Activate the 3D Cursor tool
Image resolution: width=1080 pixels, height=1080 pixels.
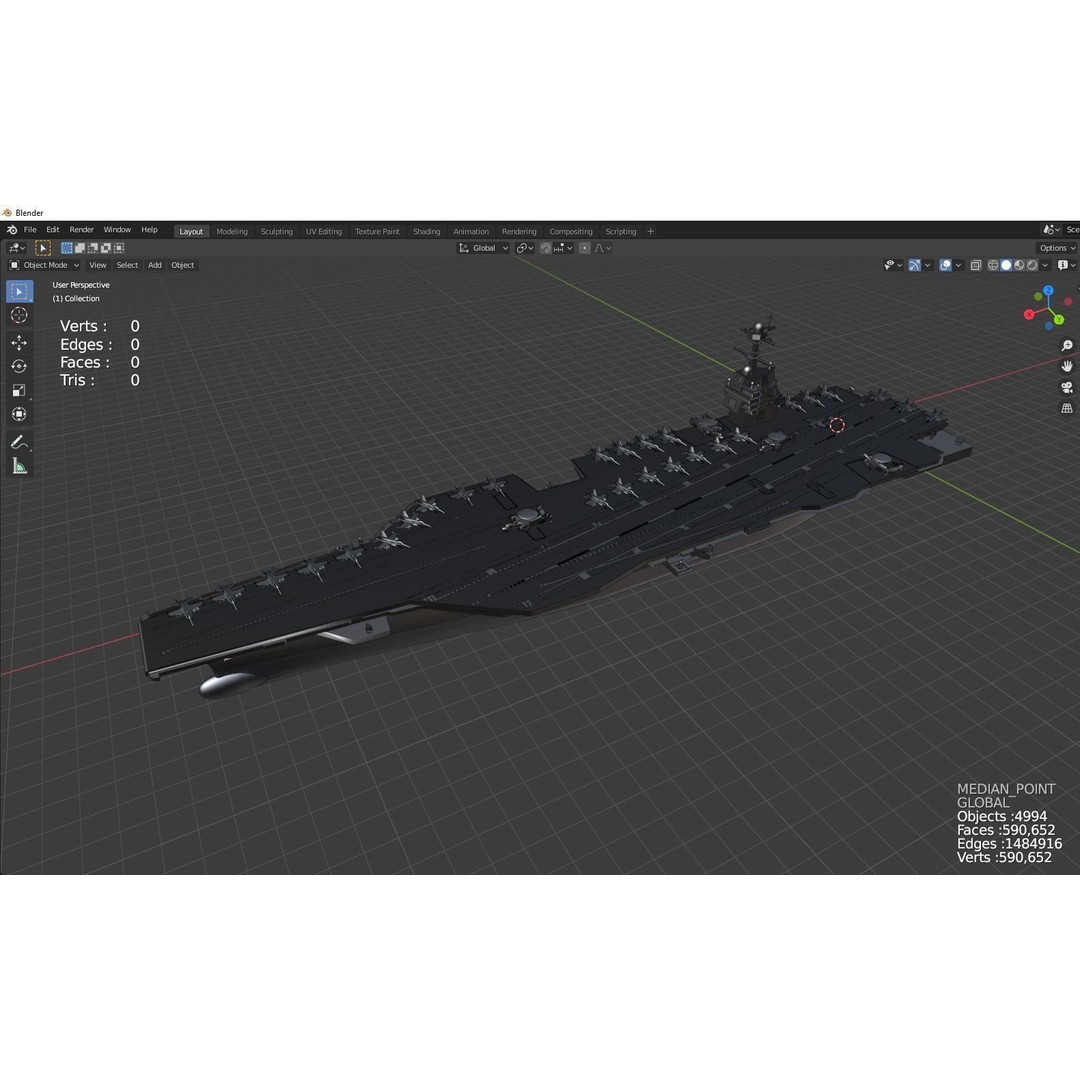point(19,315)
